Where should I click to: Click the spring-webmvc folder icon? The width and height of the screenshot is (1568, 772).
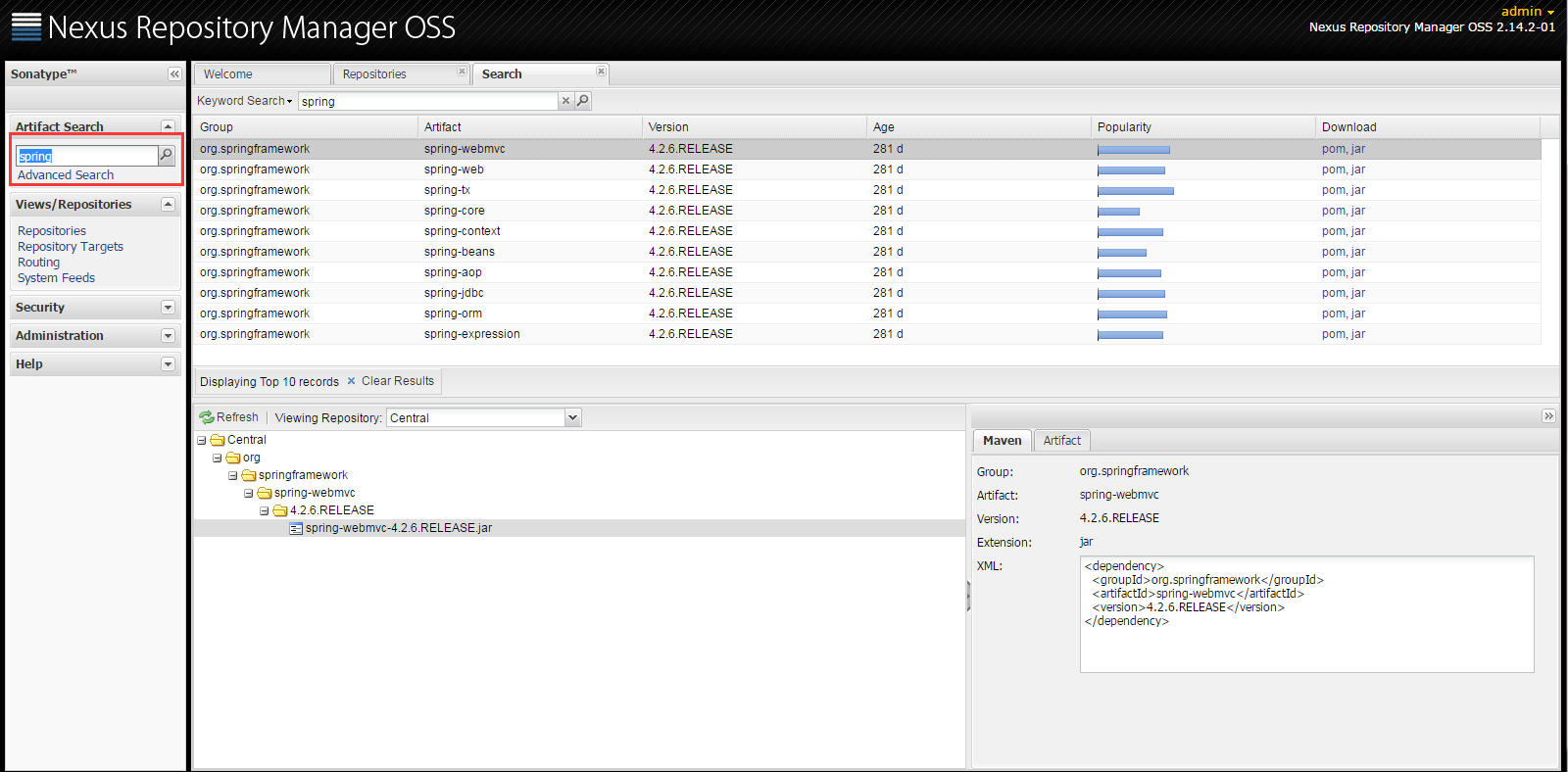(x=265, y=493)
